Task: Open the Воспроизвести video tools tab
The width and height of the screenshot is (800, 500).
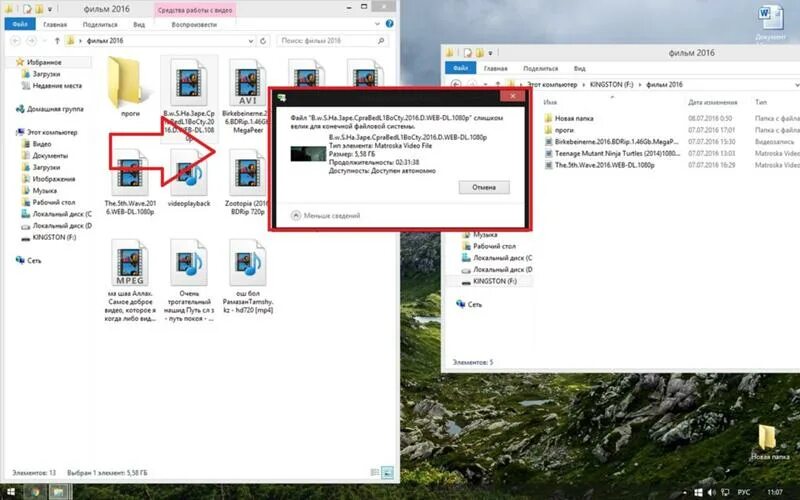Action: pos(194,24)
